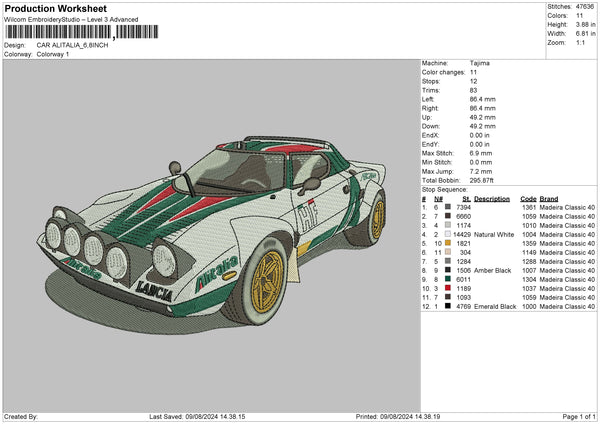Click stitch count 6011 in stop row 9
This screenshot has width=600, height=424.
tap(463, 280)
